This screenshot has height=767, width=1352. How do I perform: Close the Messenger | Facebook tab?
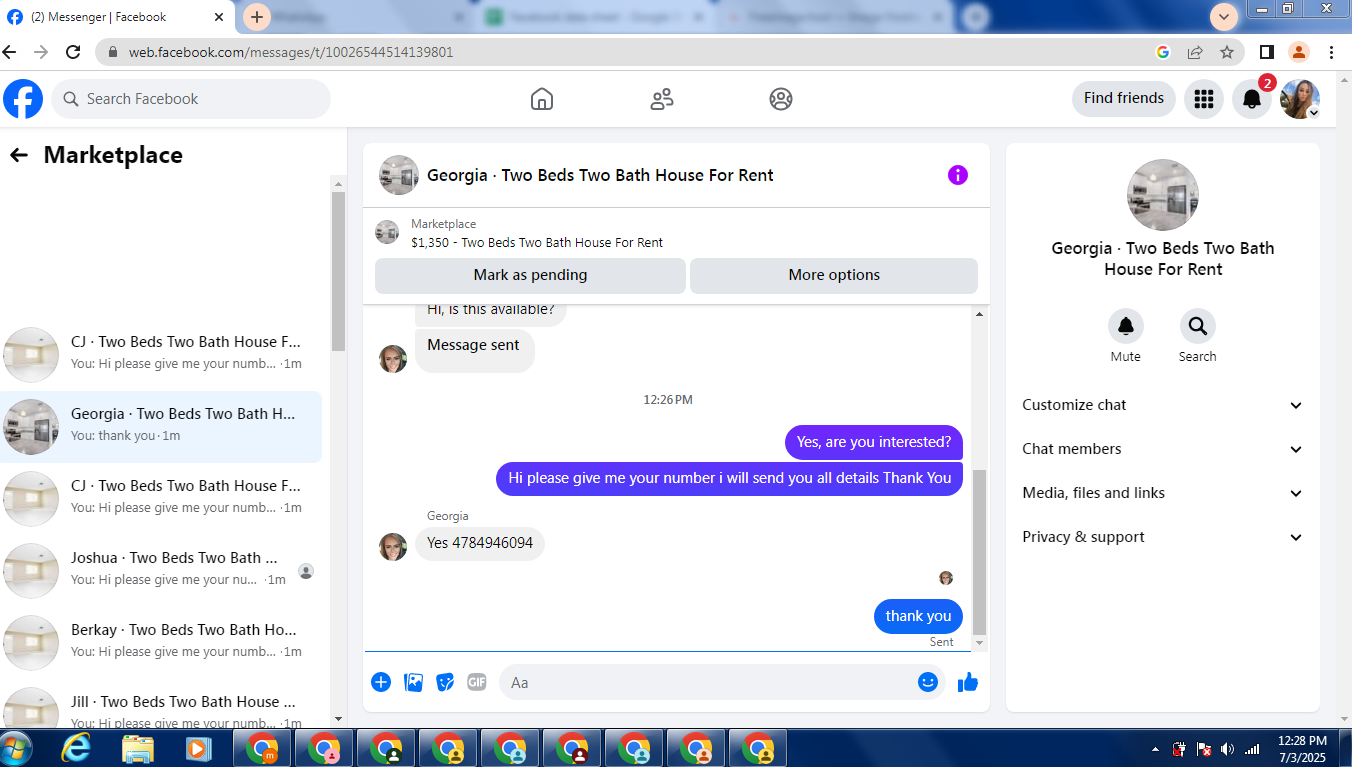tap(219, 17)
